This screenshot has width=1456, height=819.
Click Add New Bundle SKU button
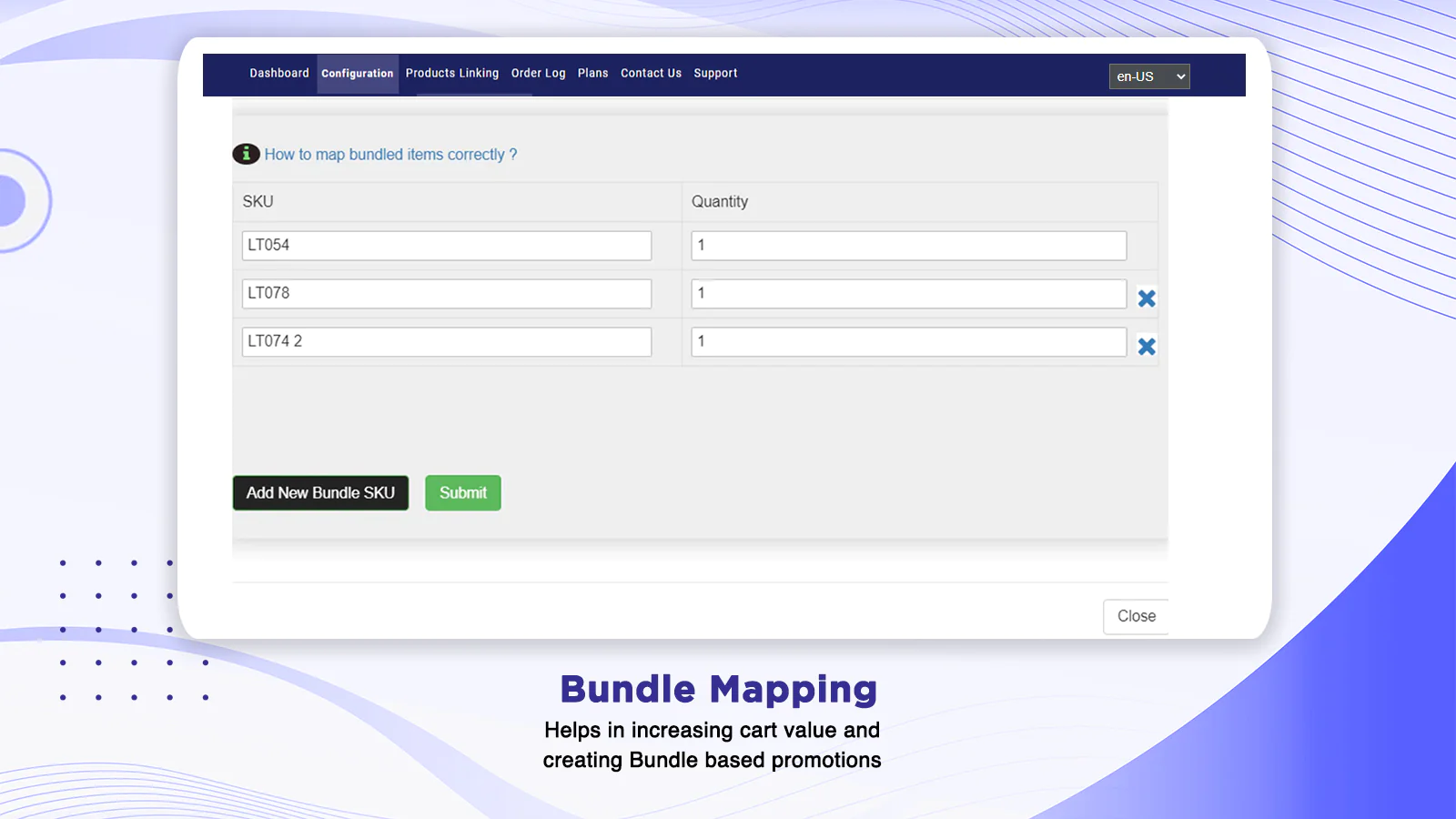tap(320, 493)
